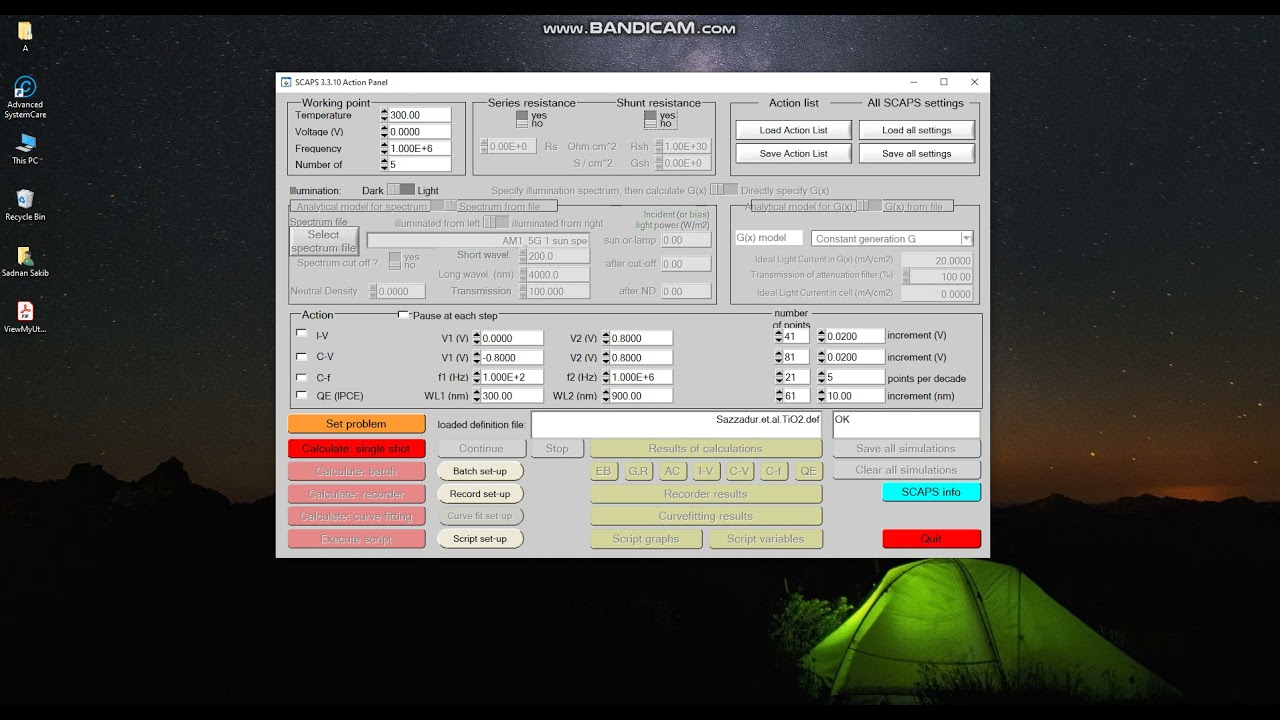The width and height of the screenshot is (1280, 720).
Task: Open the cyan SCAPS info button
Action: pos(931,492)
